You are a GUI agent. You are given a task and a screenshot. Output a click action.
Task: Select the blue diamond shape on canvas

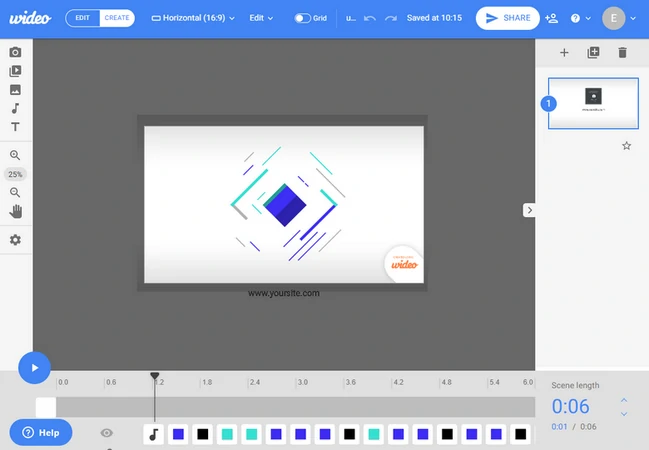tap(285, 205)
